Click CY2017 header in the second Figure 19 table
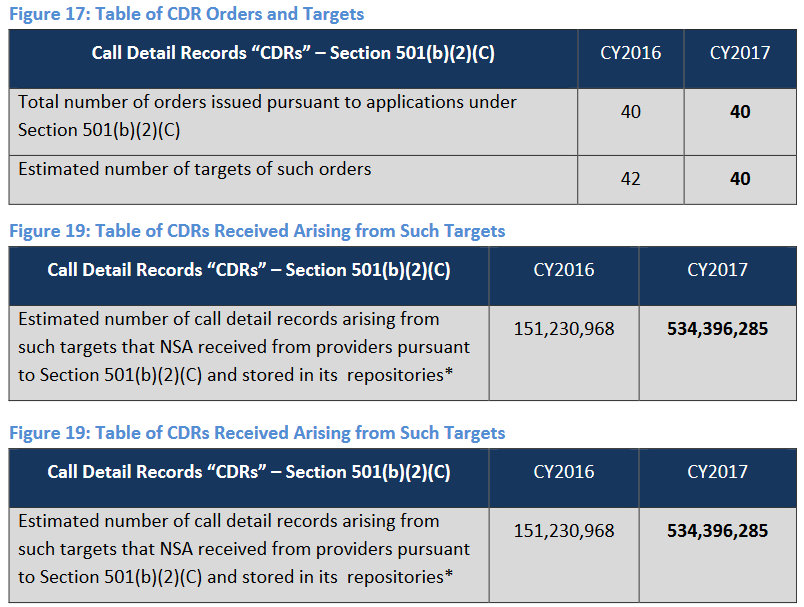This screenshot has width=804, height=607. point(717,472)
